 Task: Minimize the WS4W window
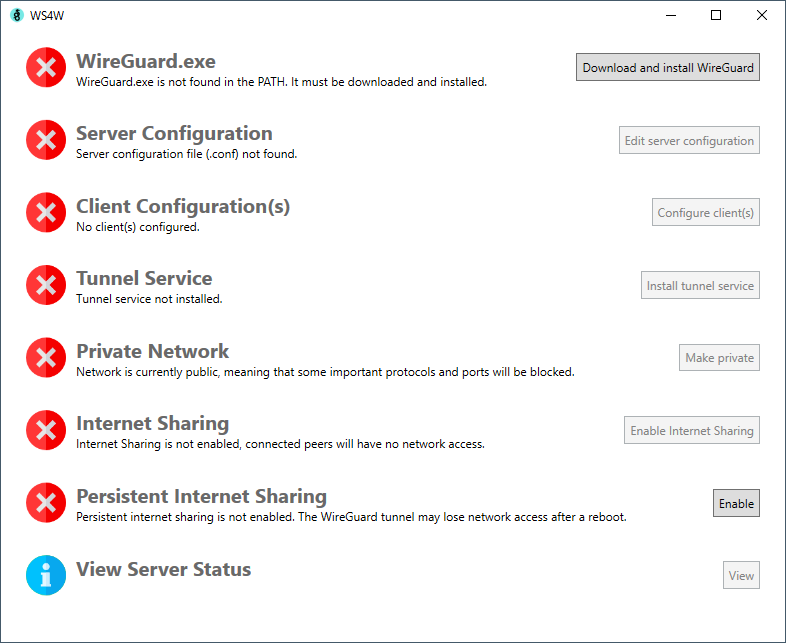tap(671, 16)
